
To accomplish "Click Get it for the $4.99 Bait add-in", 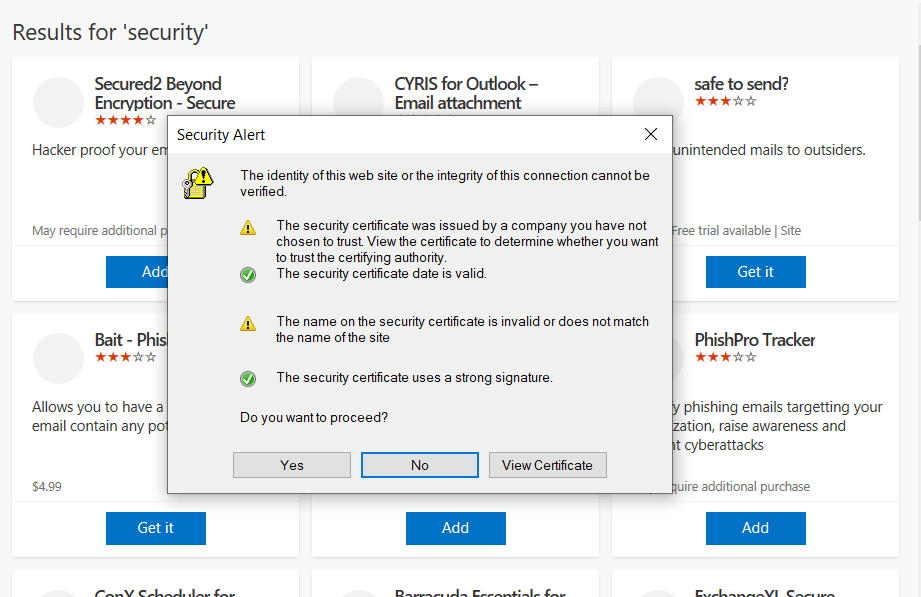I will (155, 527).
